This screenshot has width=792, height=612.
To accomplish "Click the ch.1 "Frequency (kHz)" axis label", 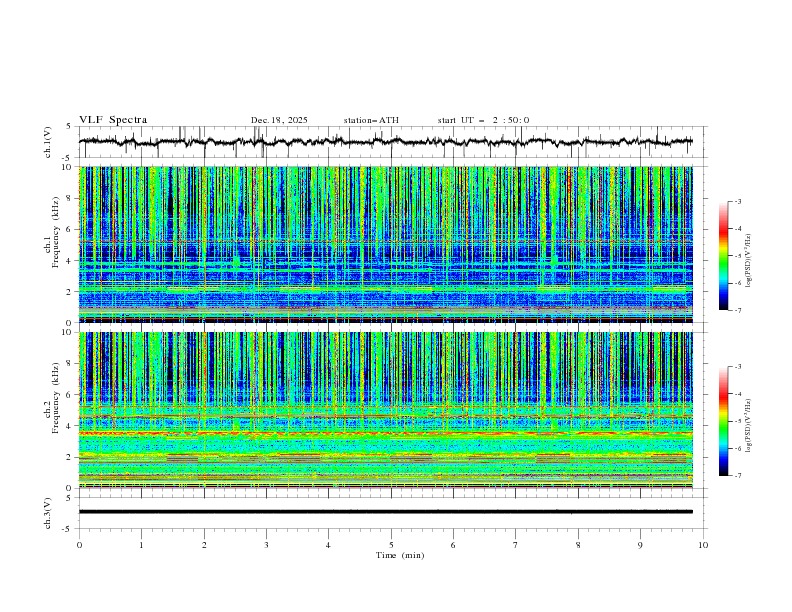I will (56, 230).
